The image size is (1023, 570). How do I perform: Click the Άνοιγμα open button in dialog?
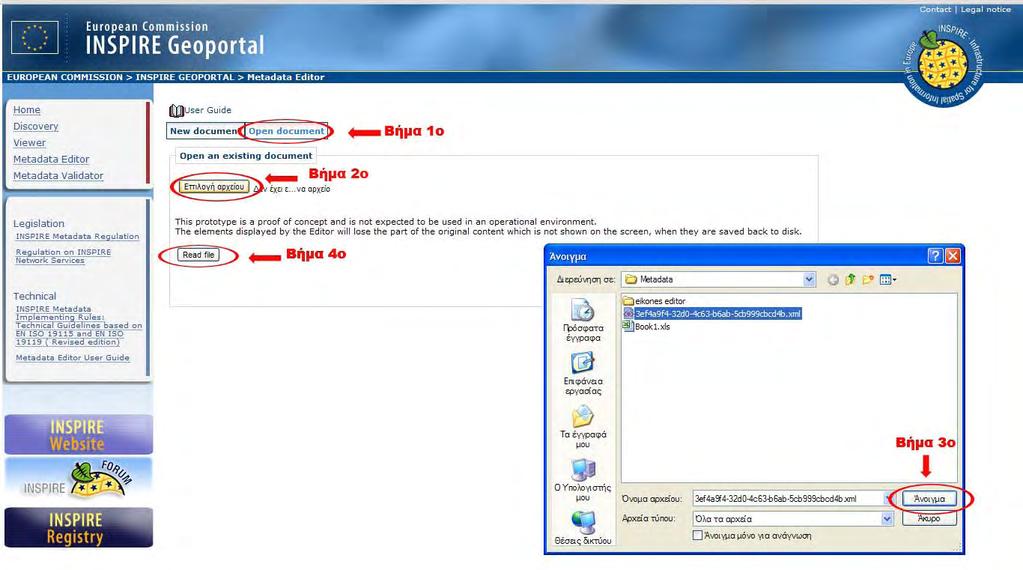tap(929, 498)
